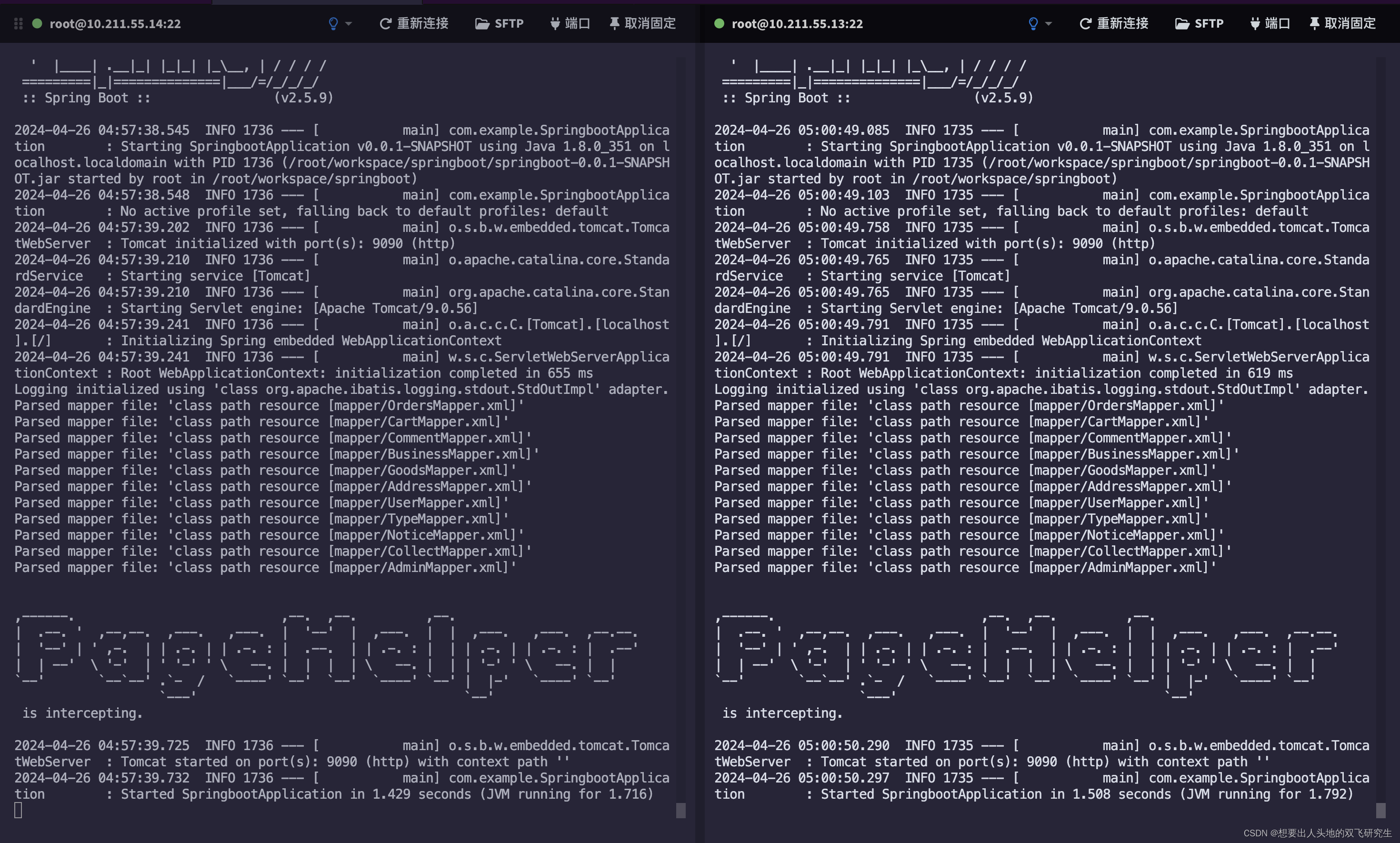Viewport: 1400px width, 843px height.
Task: Click left pane "mapper/UserMapper.xml" line
Action: click(262, 503)
